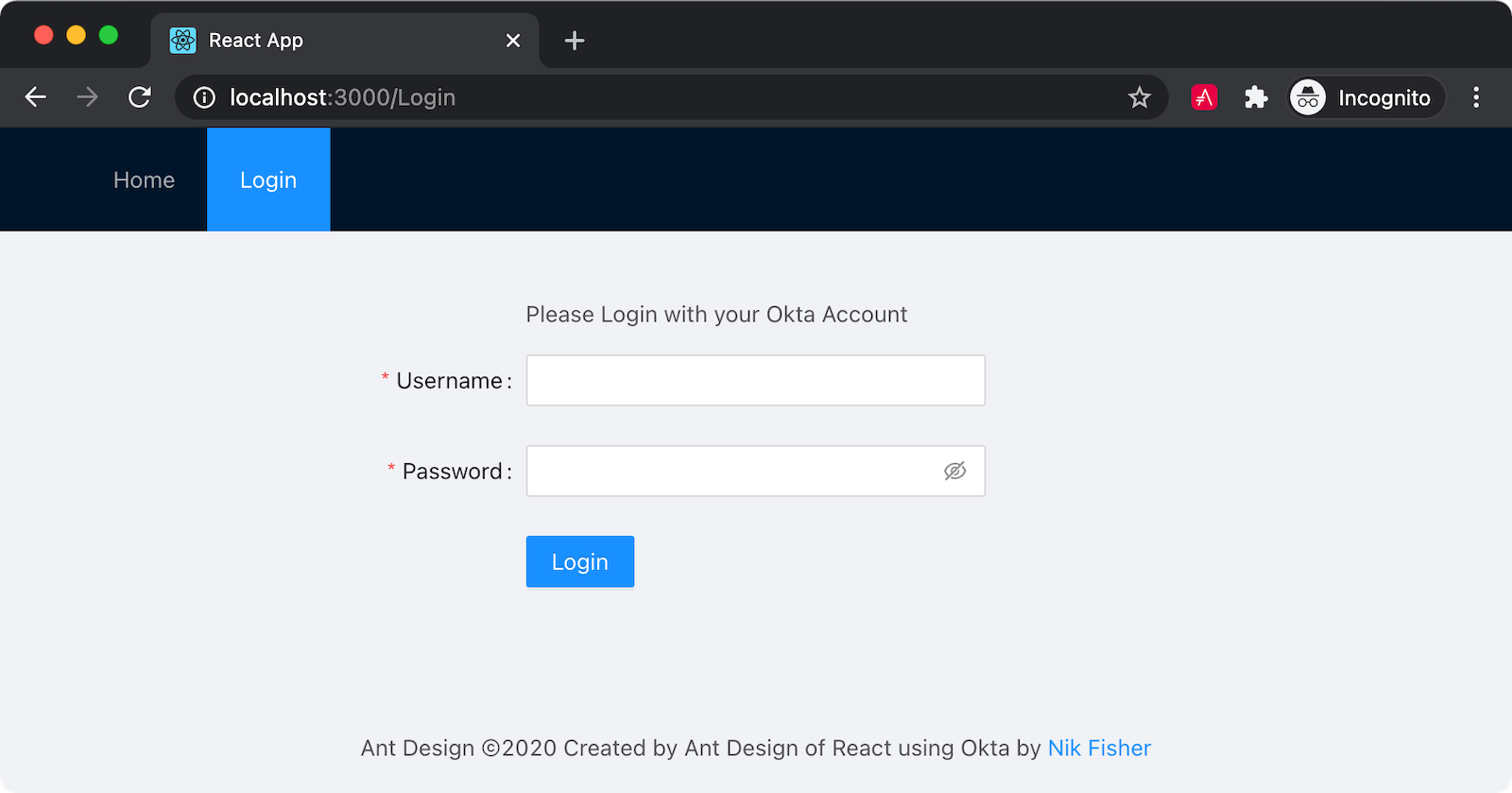This screenshot has height=793, width=1512.
Task: Reload the current page
Action: coord(140,97)
